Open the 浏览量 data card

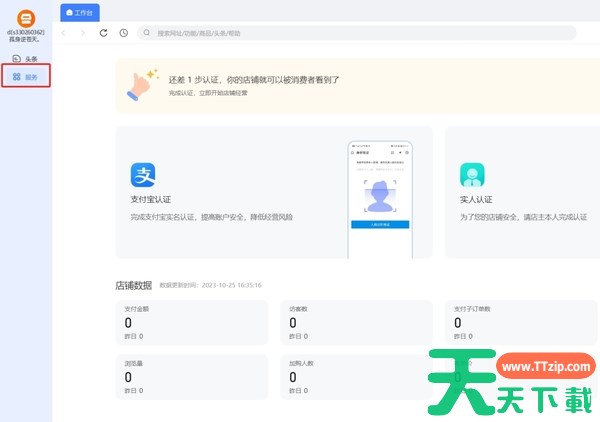coord(191,376)
